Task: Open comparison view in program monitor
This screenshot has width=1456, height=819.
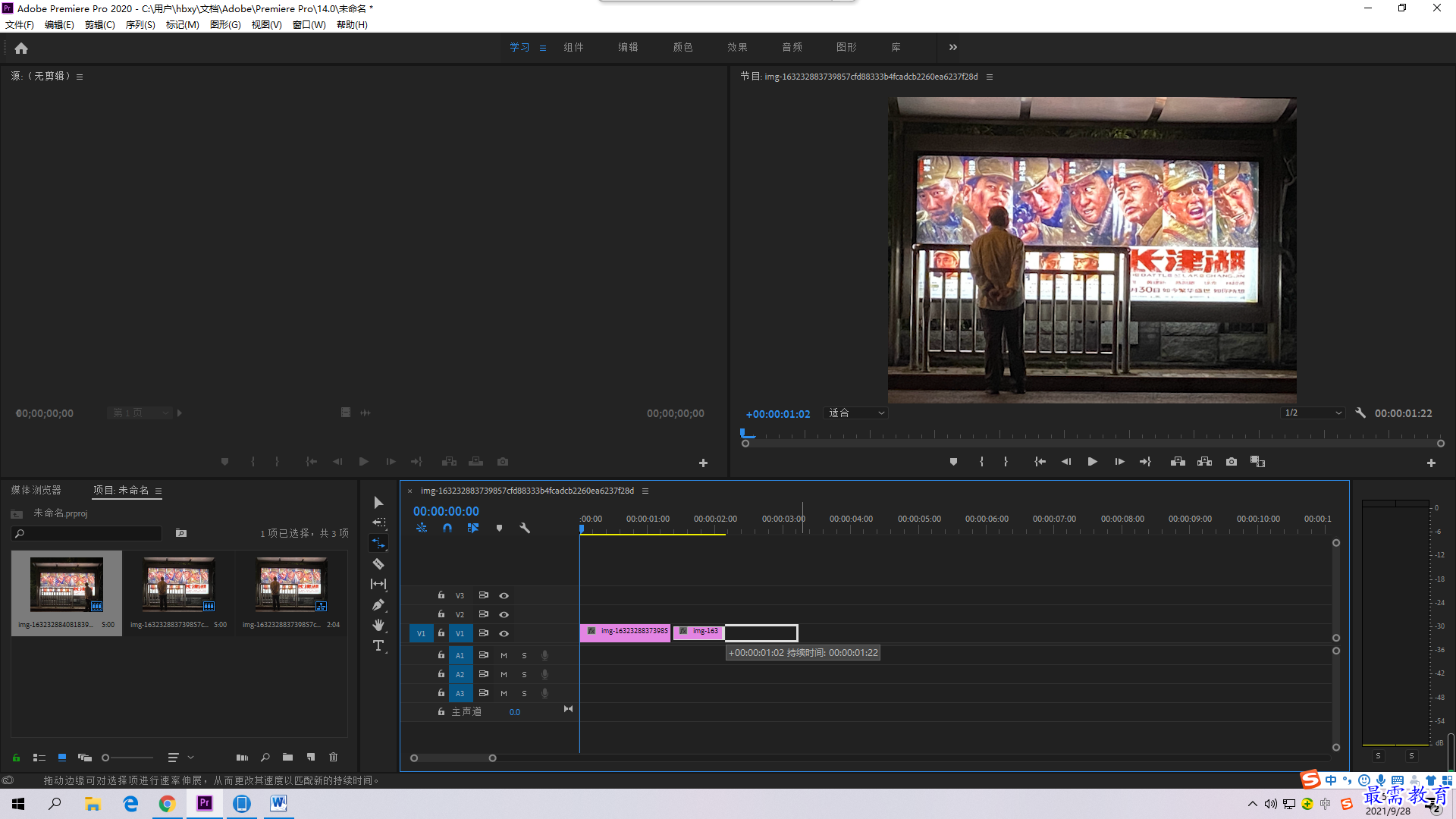Action: point(1257,462)
